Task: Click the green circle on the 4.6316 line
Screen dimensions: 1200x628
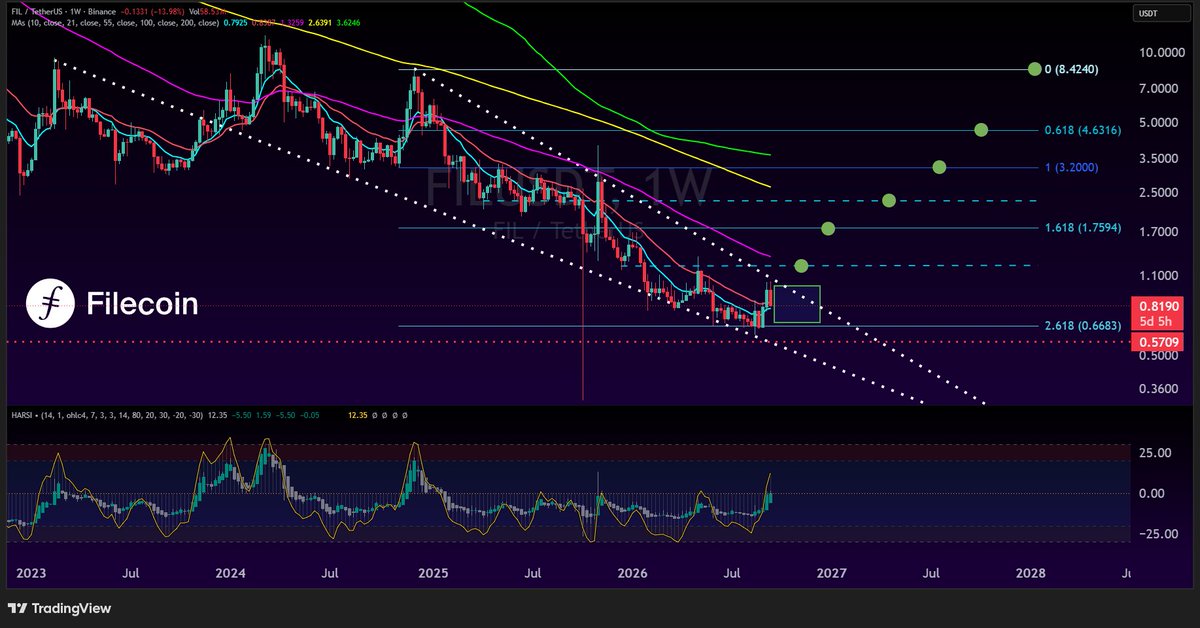Action: coord(981,130)
